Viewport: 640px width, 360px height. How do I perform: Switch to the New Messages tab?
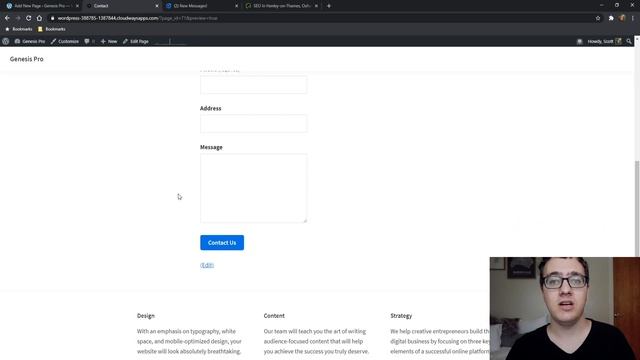[x=201, y=6]
